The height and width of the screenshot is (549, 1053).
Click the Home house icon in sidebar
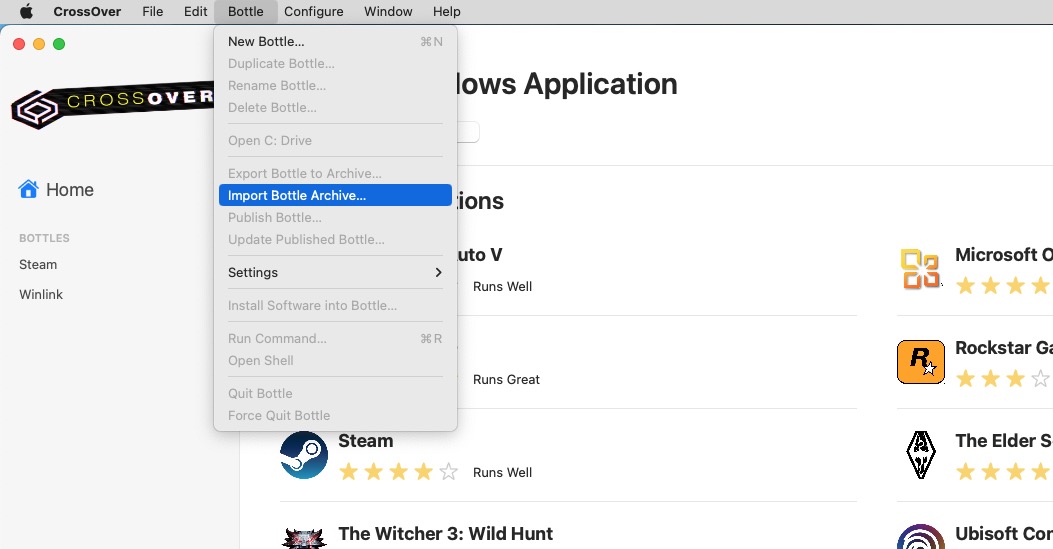click(28, 189)
